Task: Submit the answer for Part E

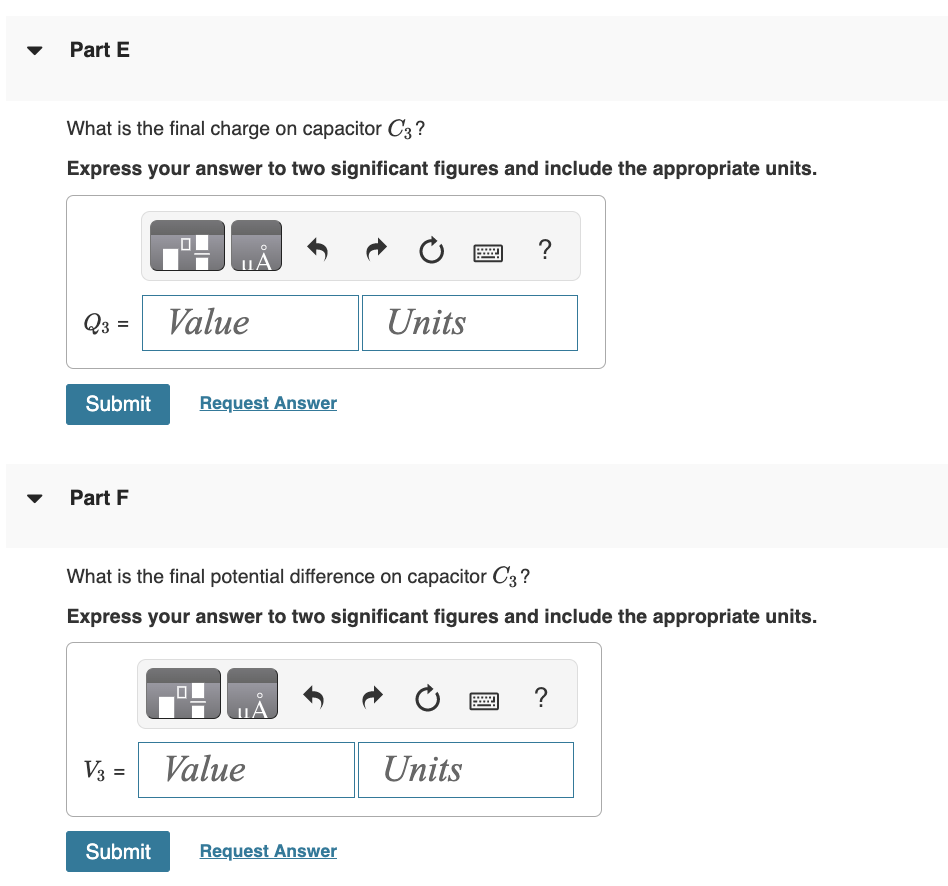Action: pyautogui.click(x=117, y=404)
